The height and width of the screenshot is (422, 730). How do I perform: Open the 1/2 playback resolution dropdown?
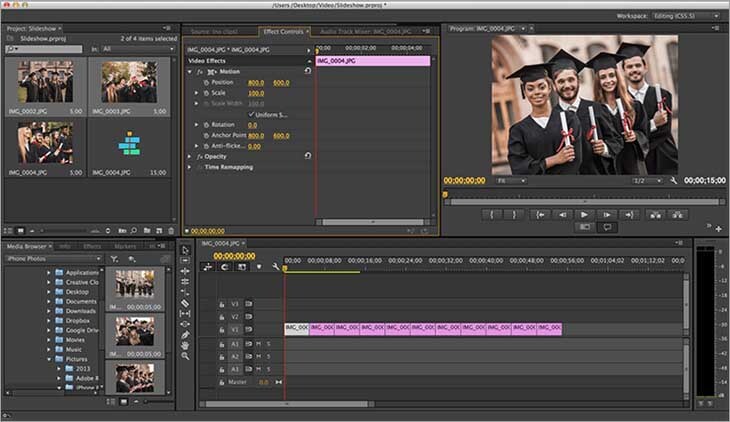tap(647, 181)
